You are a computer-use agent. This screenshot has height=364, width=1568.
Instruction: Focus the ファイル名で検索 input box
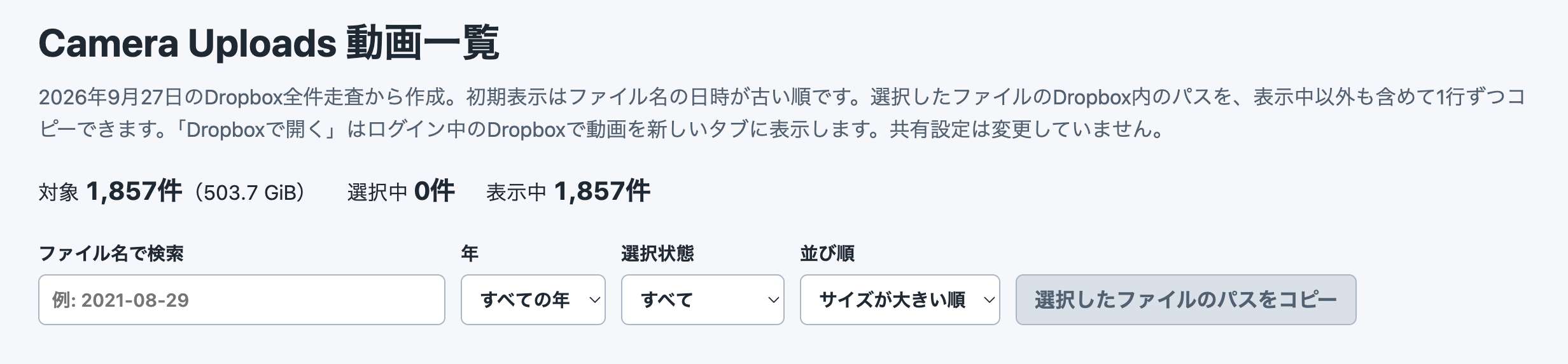(x=242, y=300)
